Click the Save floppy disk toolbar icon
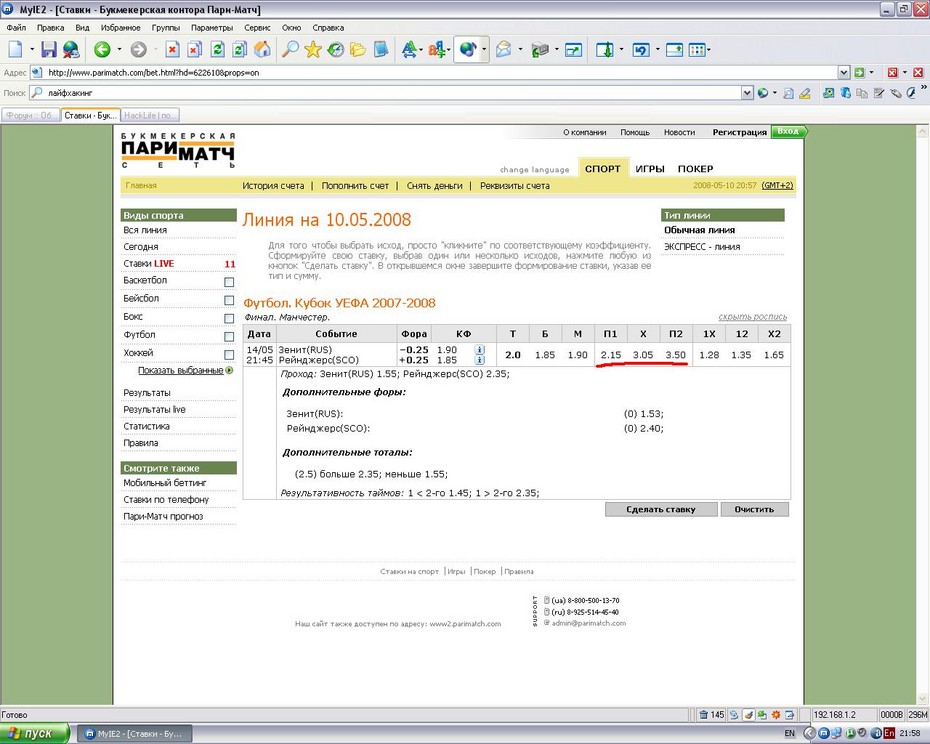 [49, 49]
